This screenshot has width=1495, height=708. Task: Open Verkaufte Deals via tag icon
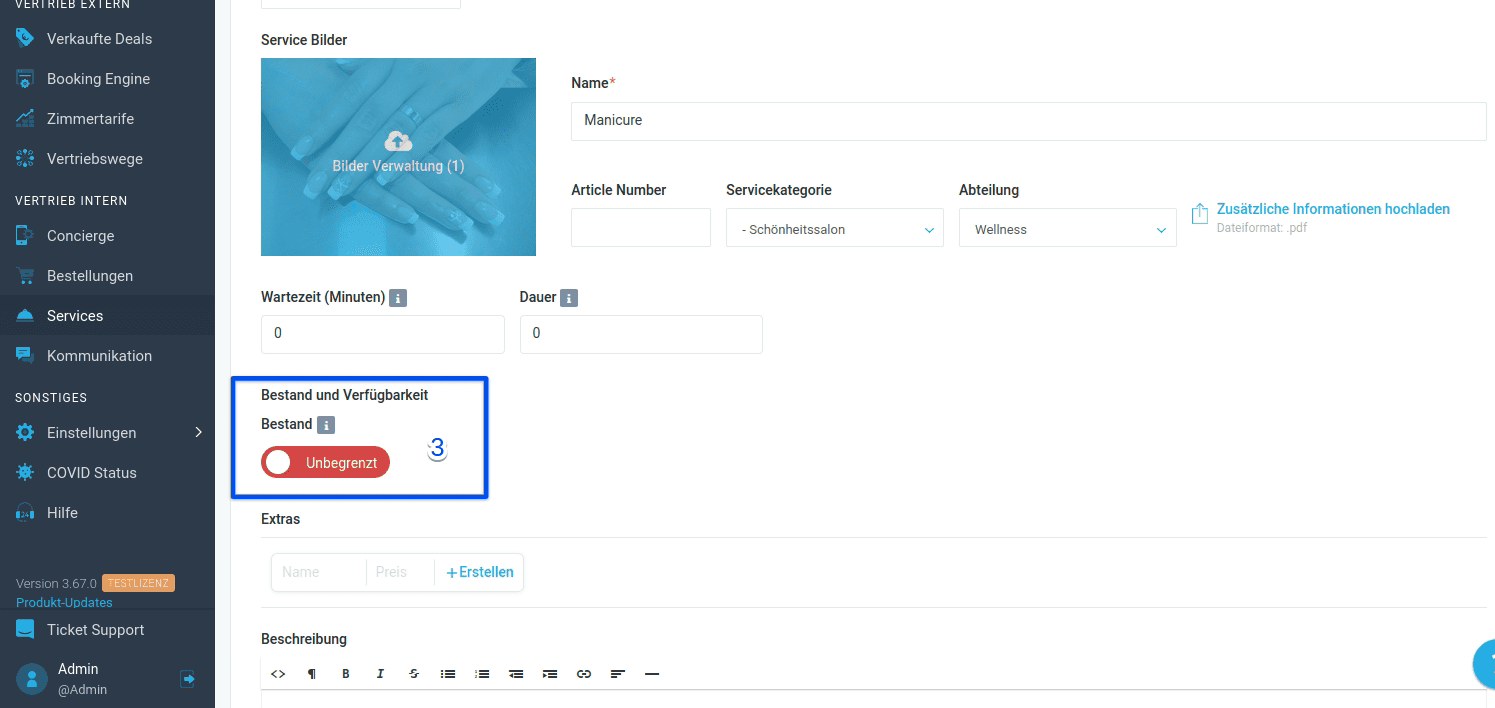25,39
